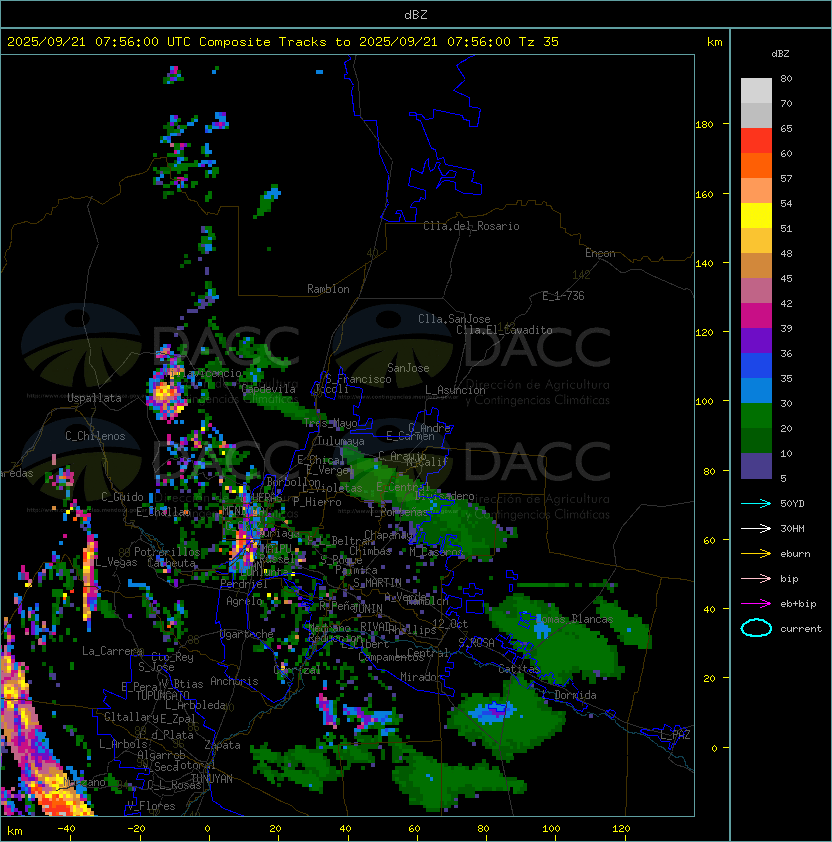
Task: Click the Potrerillos map label
Action: [x=167, y=552]
